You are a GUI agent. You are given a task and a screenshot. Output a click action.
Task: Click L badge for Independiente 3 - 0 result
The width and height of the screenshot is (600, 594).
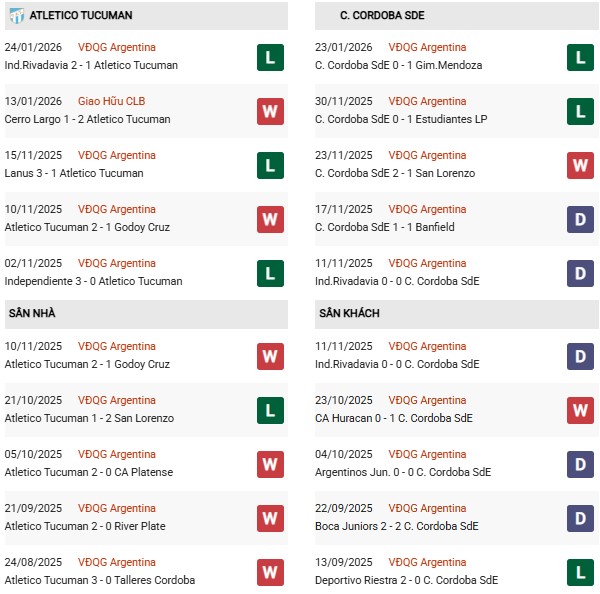click(x=270, y=273)
